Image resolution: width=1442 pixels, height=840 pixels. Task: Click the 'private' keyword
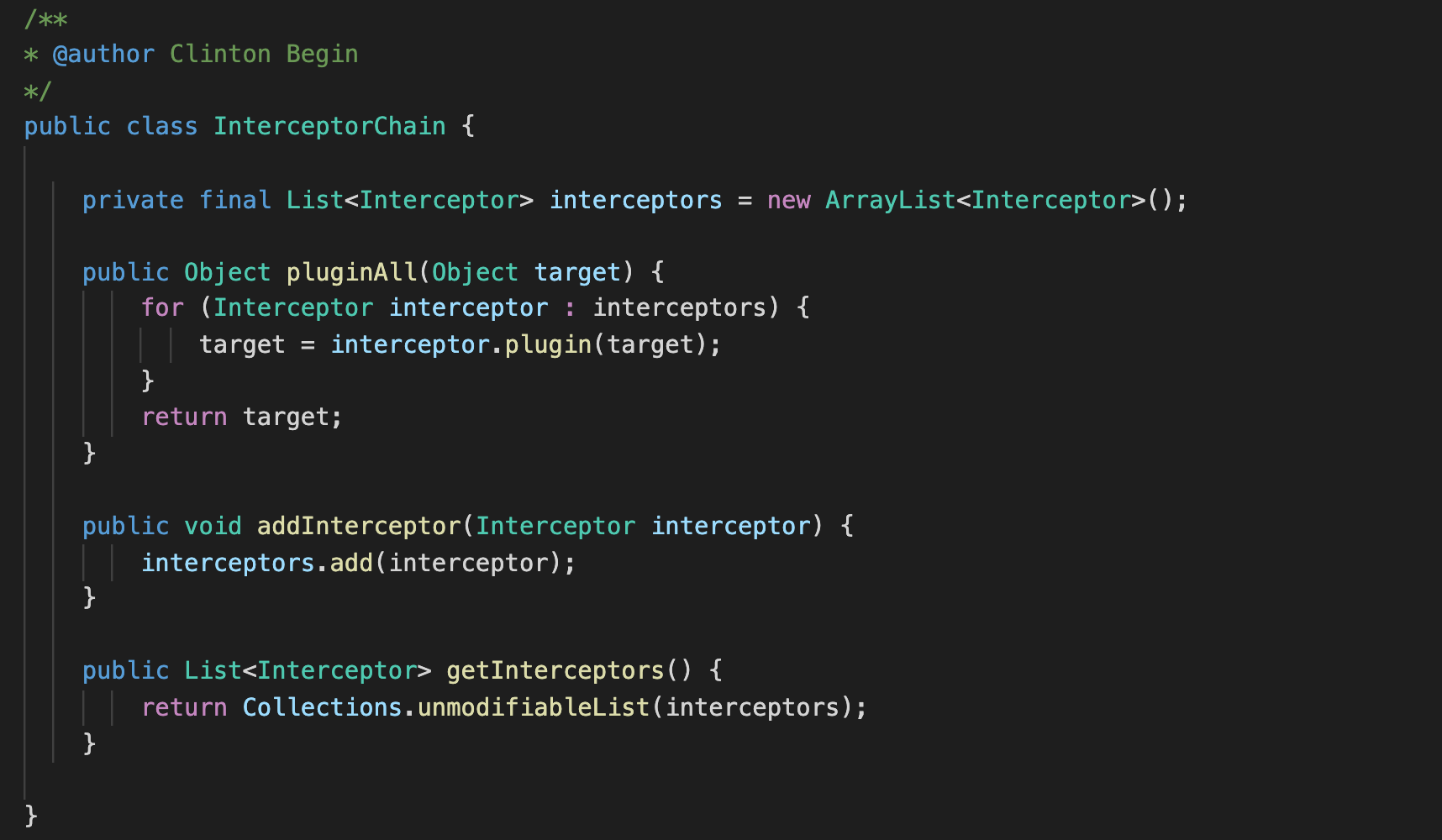(x=133, y=200)
